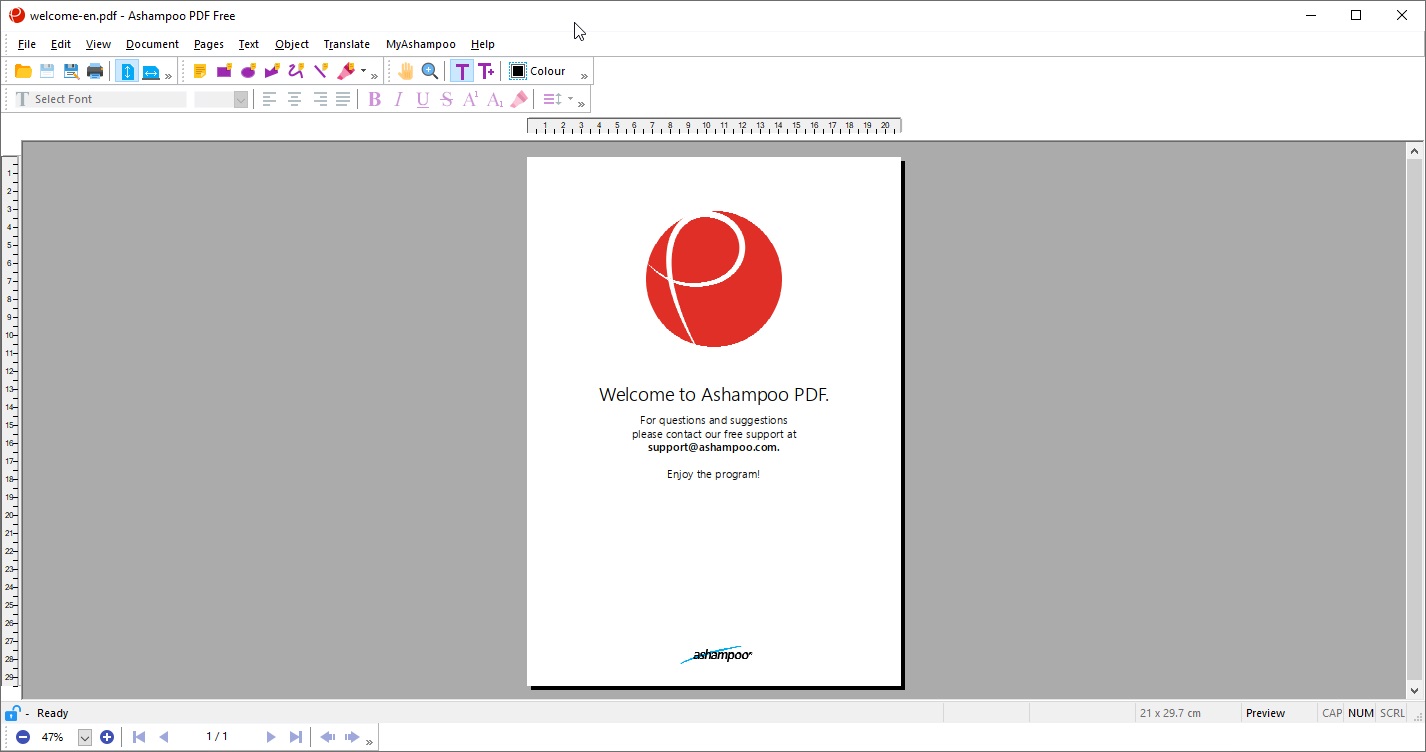Open the Edit menu
1426x752 pixels.
(x=61, y=44)
